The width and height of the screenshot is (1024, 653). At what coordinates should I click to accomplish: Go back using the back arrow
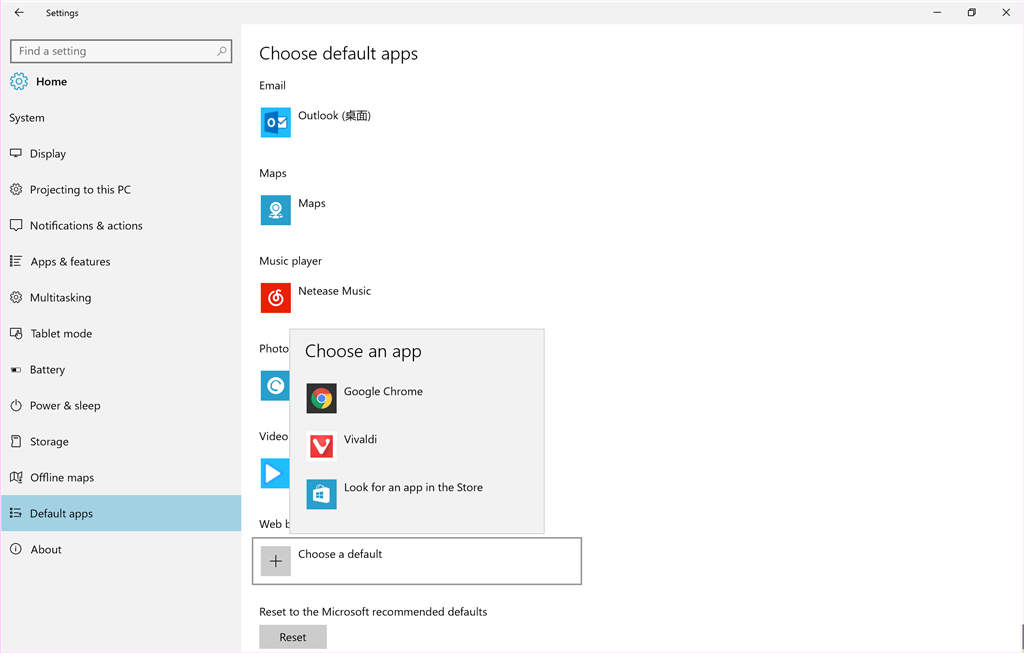pos(19,12)
